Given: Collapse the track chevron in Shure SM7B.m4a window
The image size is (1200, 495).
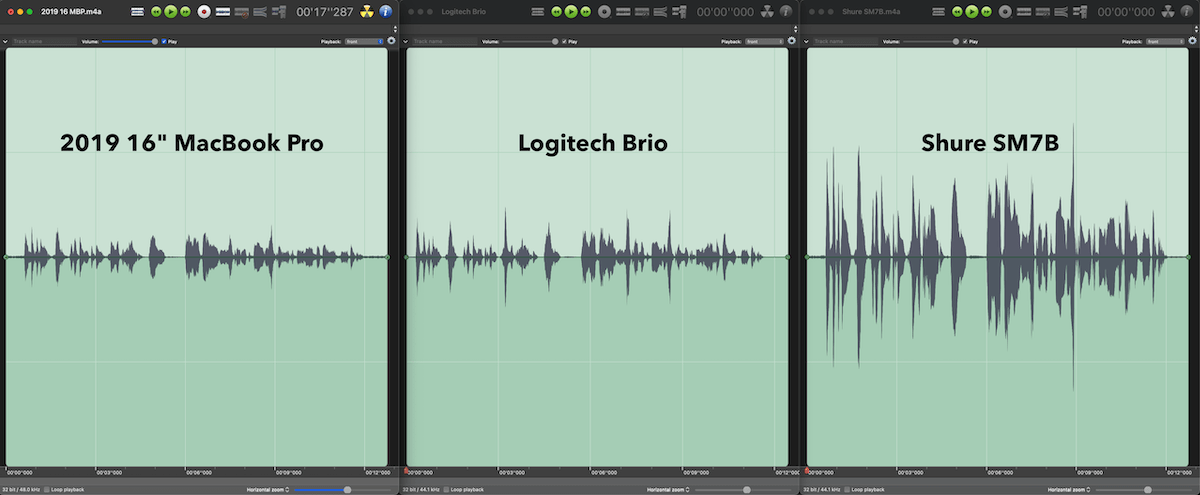Looking at the screenshot, I should pos(806,42).
